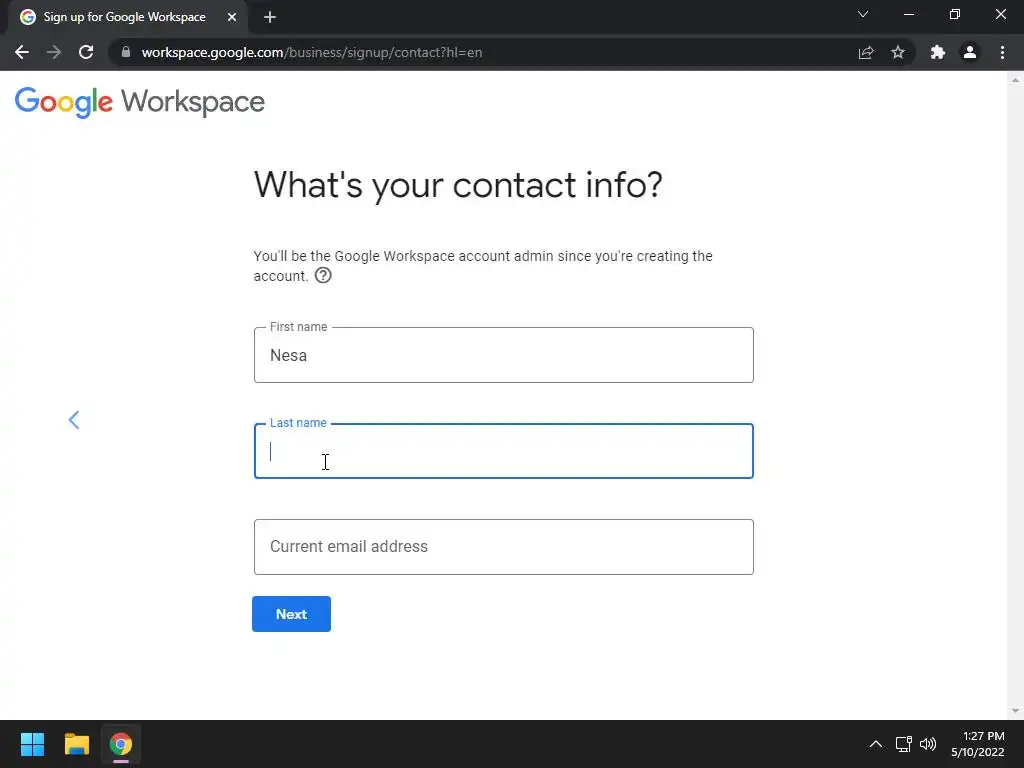Click the volume speaker icon
The width and height of the screenshot is (1024, 768).
click(x=927, y=744)
